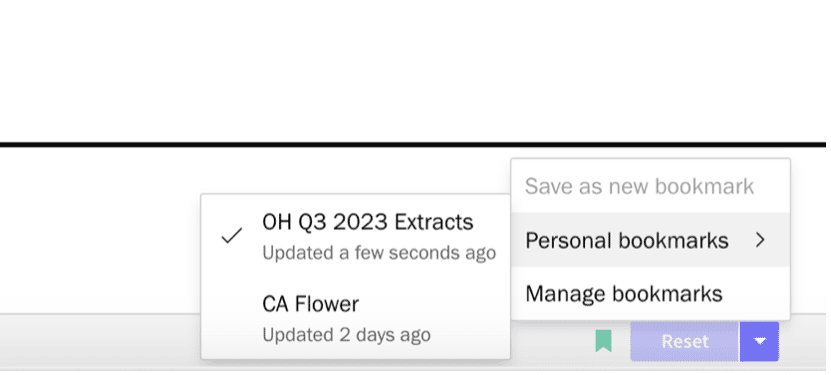Select the OH Q3 2023 Extracts bookmark
The height and width of the screenshot is (375, 831).
(355, 236)
